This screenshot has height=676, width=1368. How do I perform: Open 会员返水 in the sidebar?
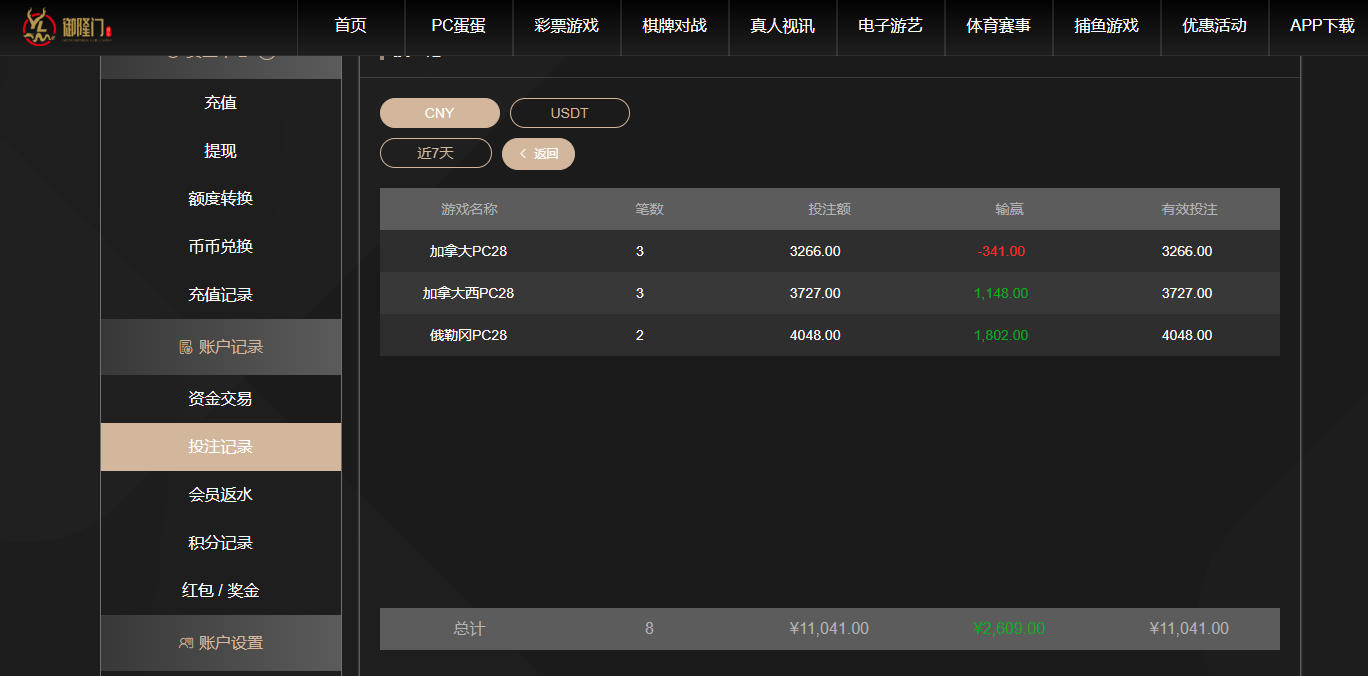221,495
